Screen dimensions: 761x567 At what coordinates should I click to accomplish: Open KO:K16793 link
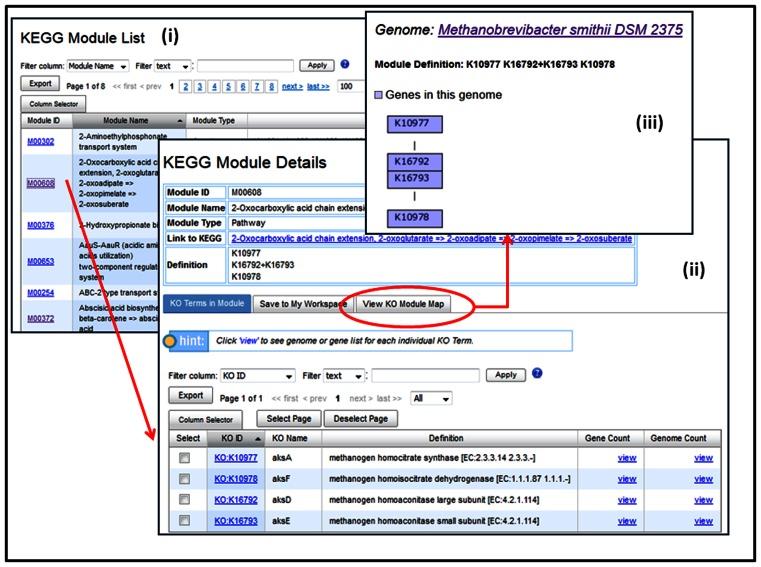pyautogui.click(x=236, y=521)
